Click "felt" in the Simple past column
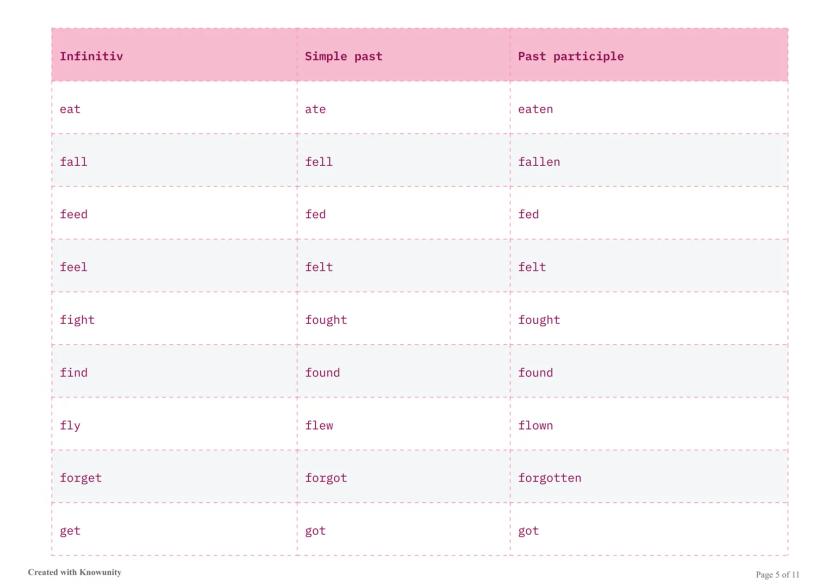The width and height of the screenshot is (828, 586). pos(319,267)
